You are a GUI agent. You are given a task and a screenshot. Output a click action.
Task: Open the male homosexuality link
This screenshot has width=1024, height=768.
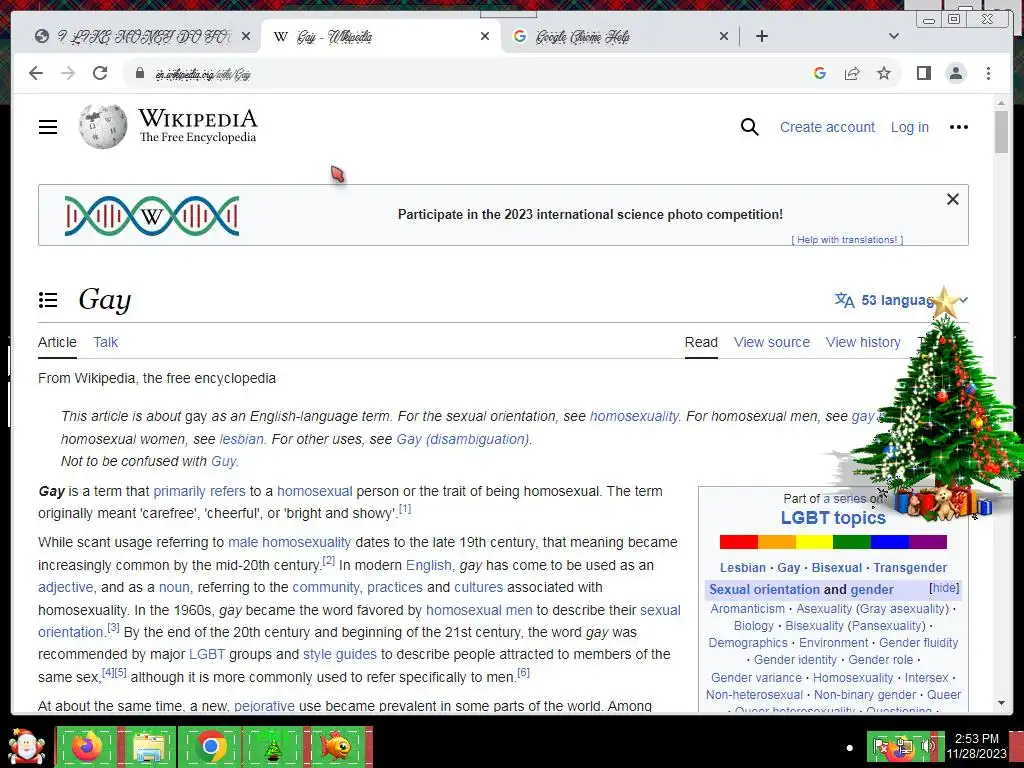[x=289, y=542]
